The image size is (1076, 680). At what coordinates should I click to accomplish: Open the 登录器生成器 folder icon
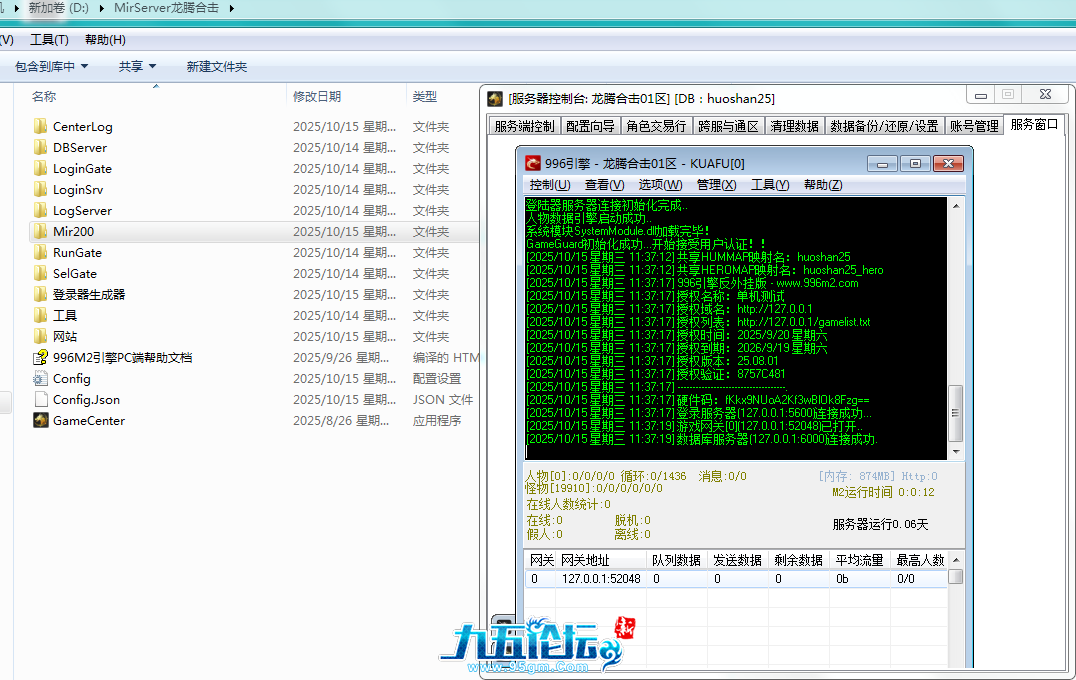40,294
